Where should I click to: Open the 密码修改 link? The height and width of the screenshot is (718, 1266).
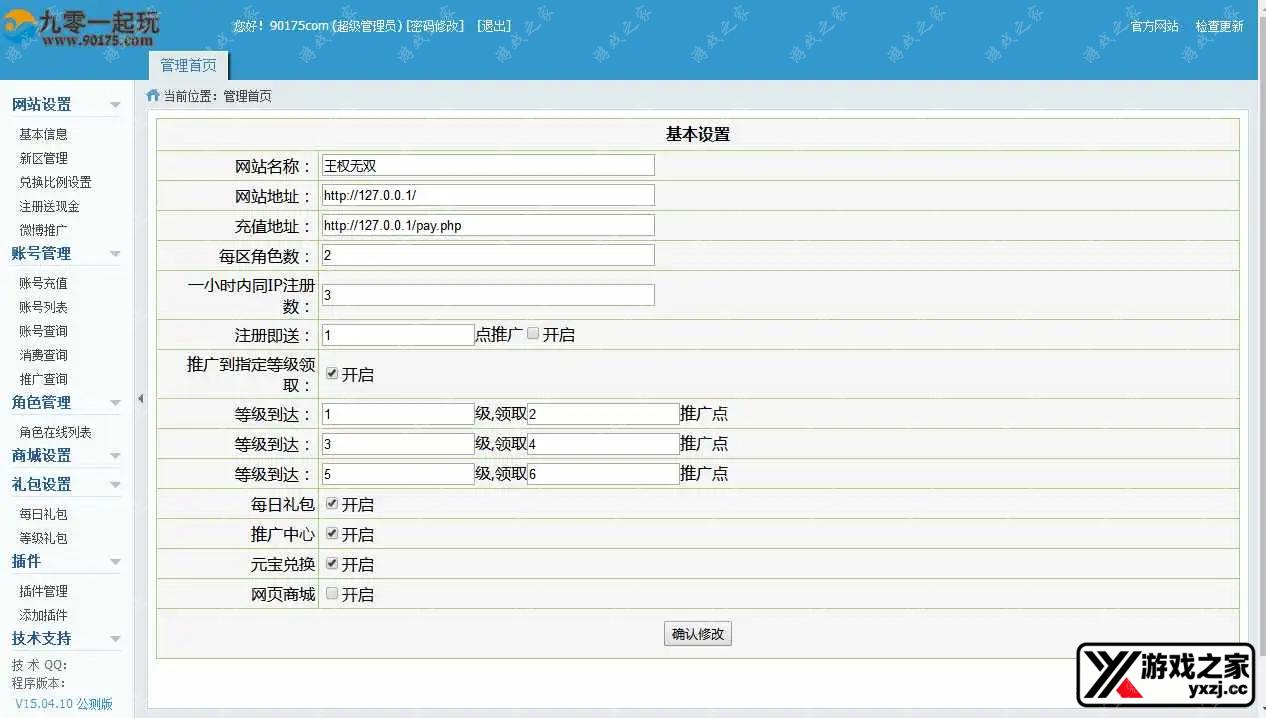pyautogui.click(x=435, y=26)
